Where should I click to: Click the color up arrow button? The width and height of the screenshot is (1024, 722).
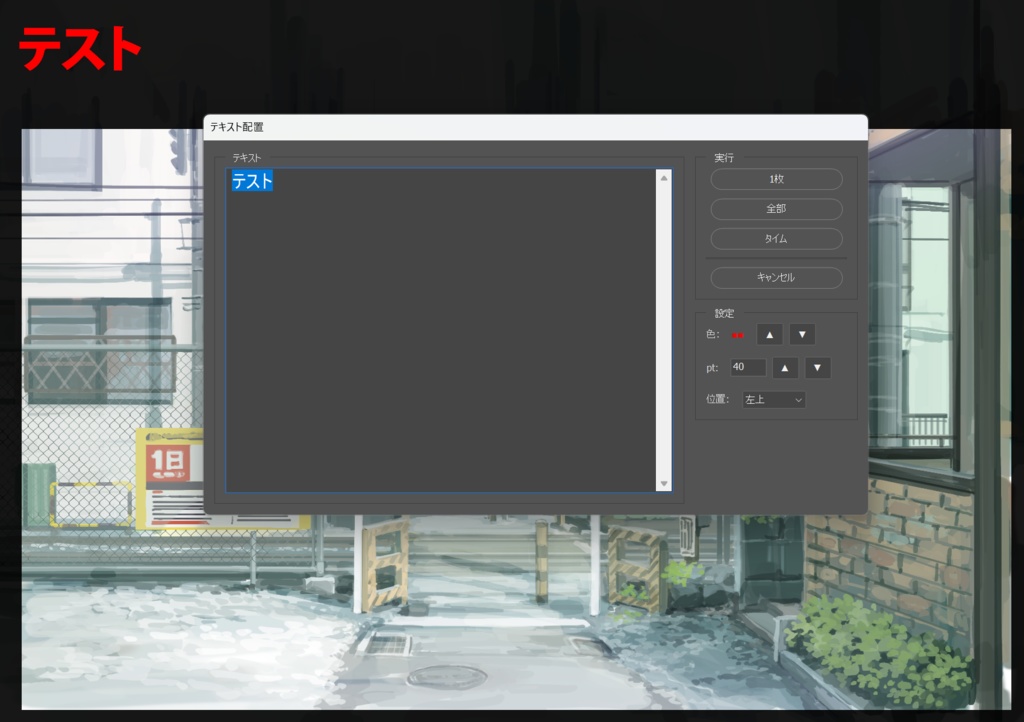tap(769, 335)
